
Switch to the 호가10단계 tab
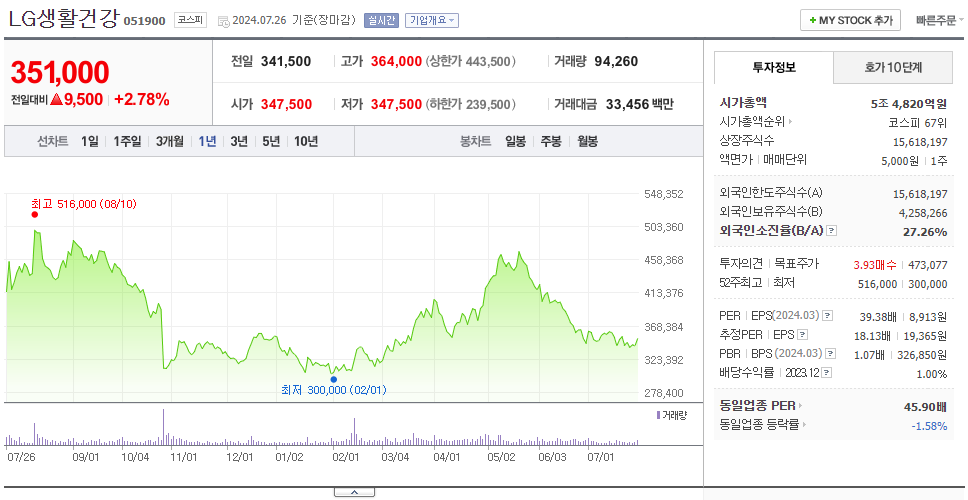(x=893, y=67)
